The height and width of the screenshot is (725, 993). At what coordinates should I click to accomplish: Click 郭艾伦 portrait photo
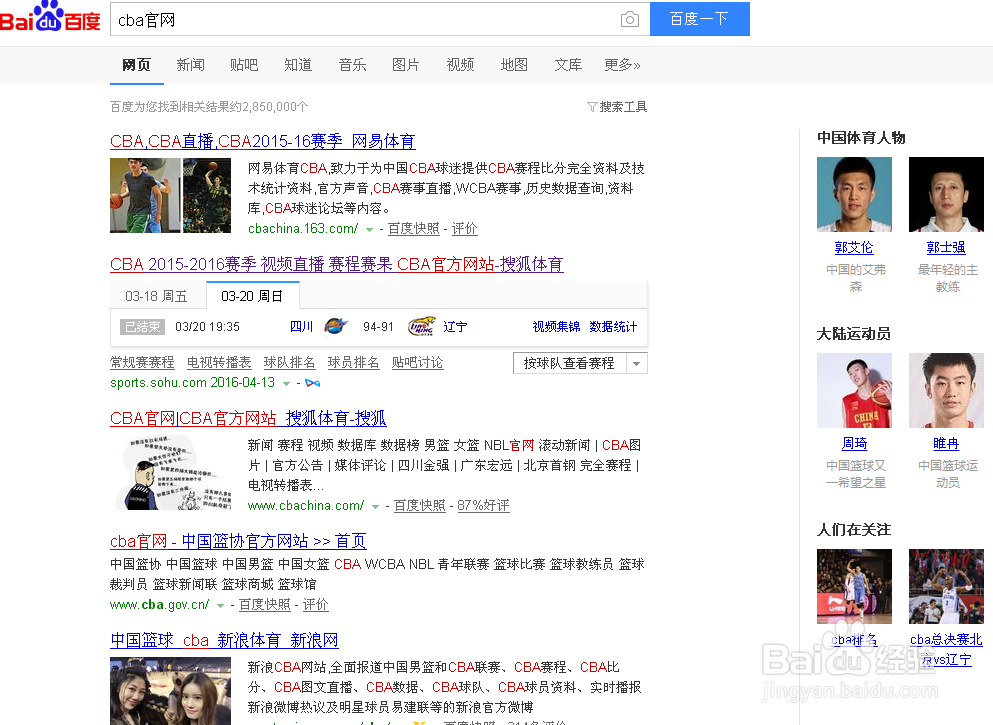click(x=854, y=194)
